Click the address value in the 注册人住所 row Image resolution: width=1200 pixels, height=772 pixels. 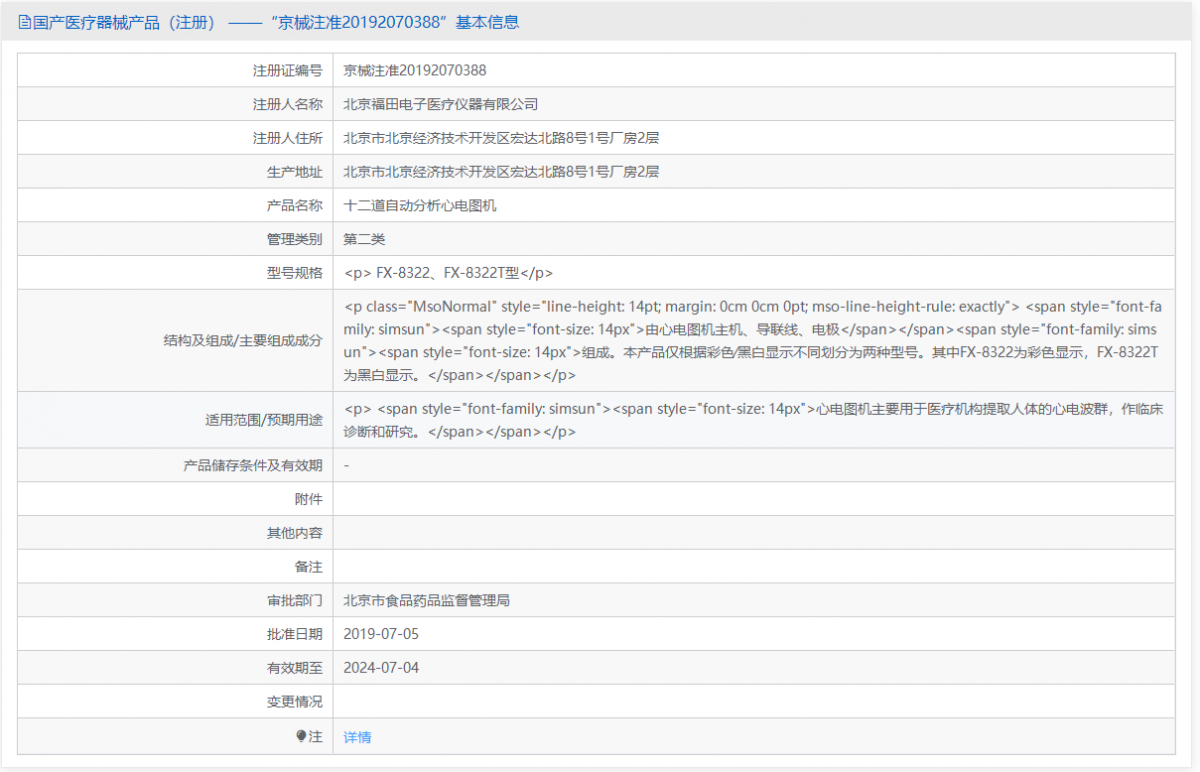(x=501, y=138)
